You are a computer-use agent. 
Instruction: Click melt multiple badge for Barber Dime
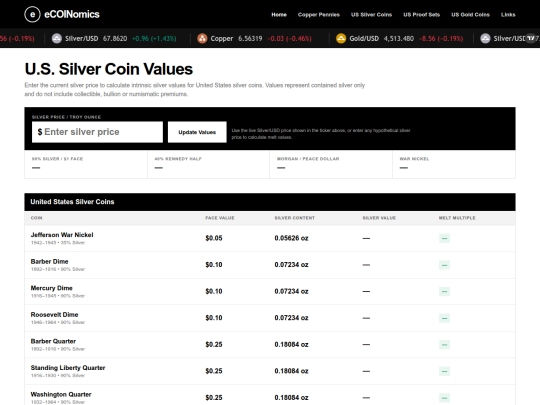444,265
